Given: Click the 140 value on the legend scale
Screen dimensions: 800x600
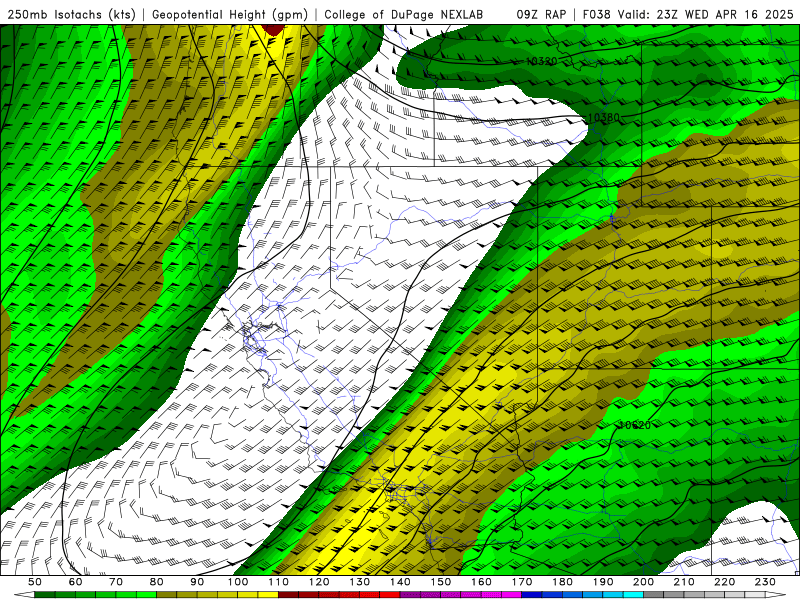Looking at the screenshot, I should point(400,582).
